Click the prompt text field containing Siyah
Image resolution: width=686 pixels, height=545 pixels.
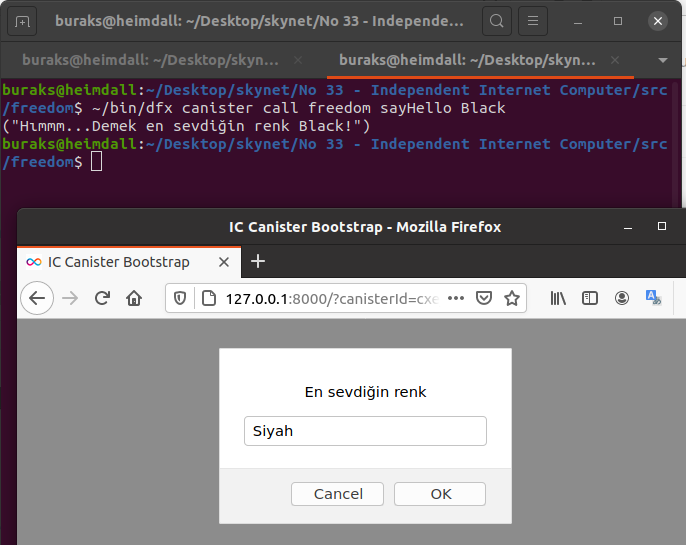pyautogui.click(x=365, y=431)
